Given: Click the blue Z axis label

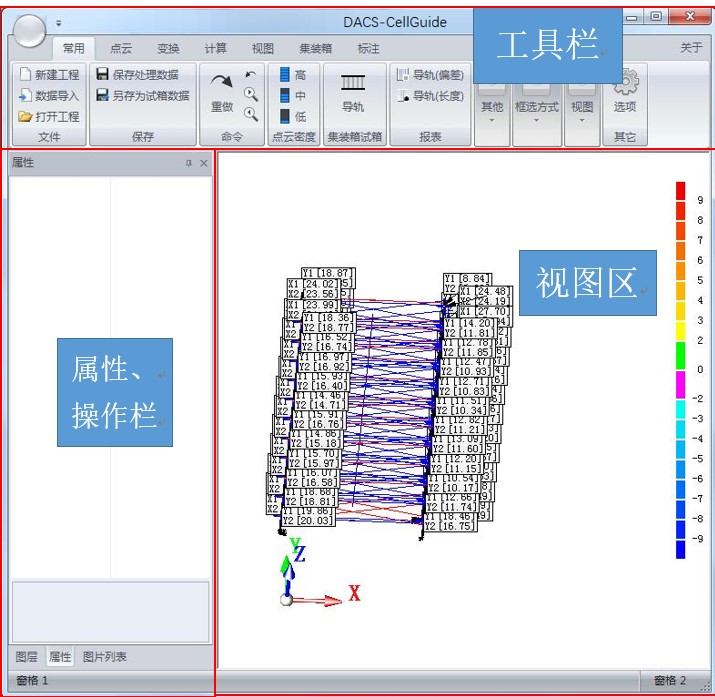Looking at the screenshot, I should tap(300, 554).
